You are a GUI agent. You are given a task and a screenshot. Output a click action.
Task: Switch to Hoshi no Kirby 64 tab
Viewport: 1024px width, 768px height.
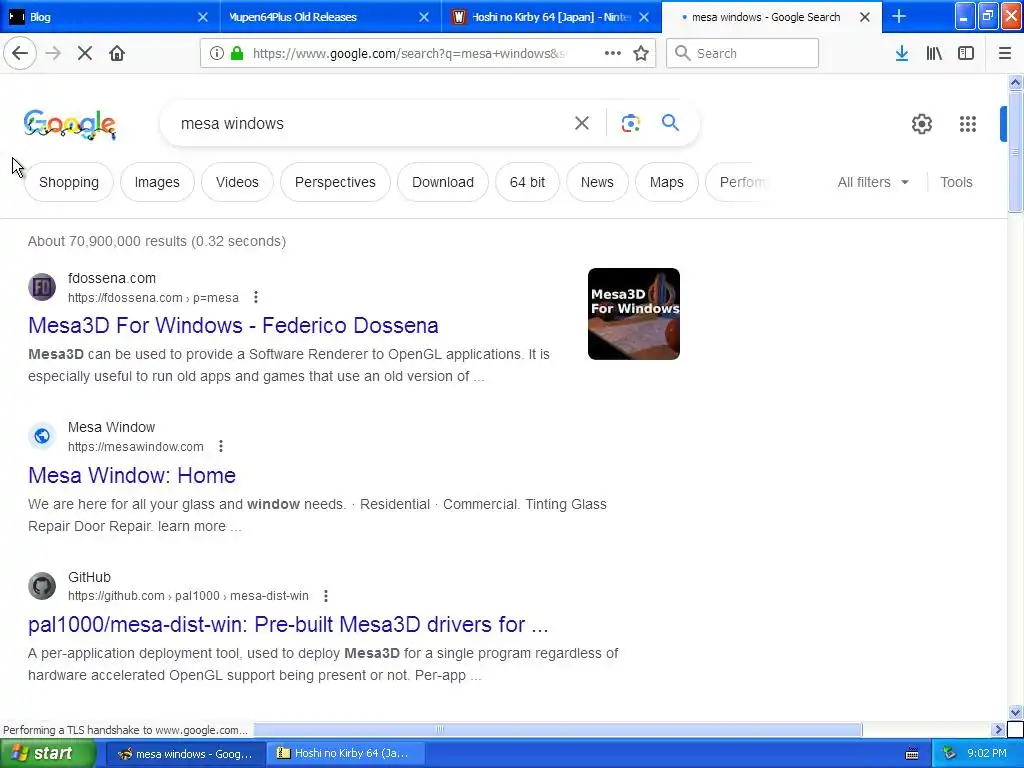549,17
